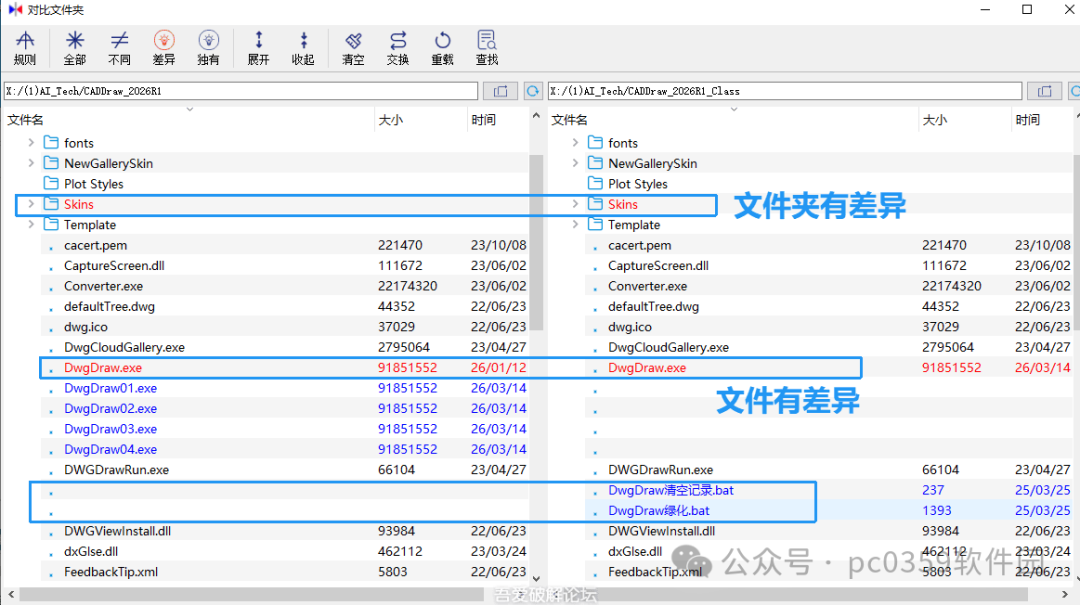Sort left pane by 大小 column header
1080x605 pixels.
click(390, 120)
